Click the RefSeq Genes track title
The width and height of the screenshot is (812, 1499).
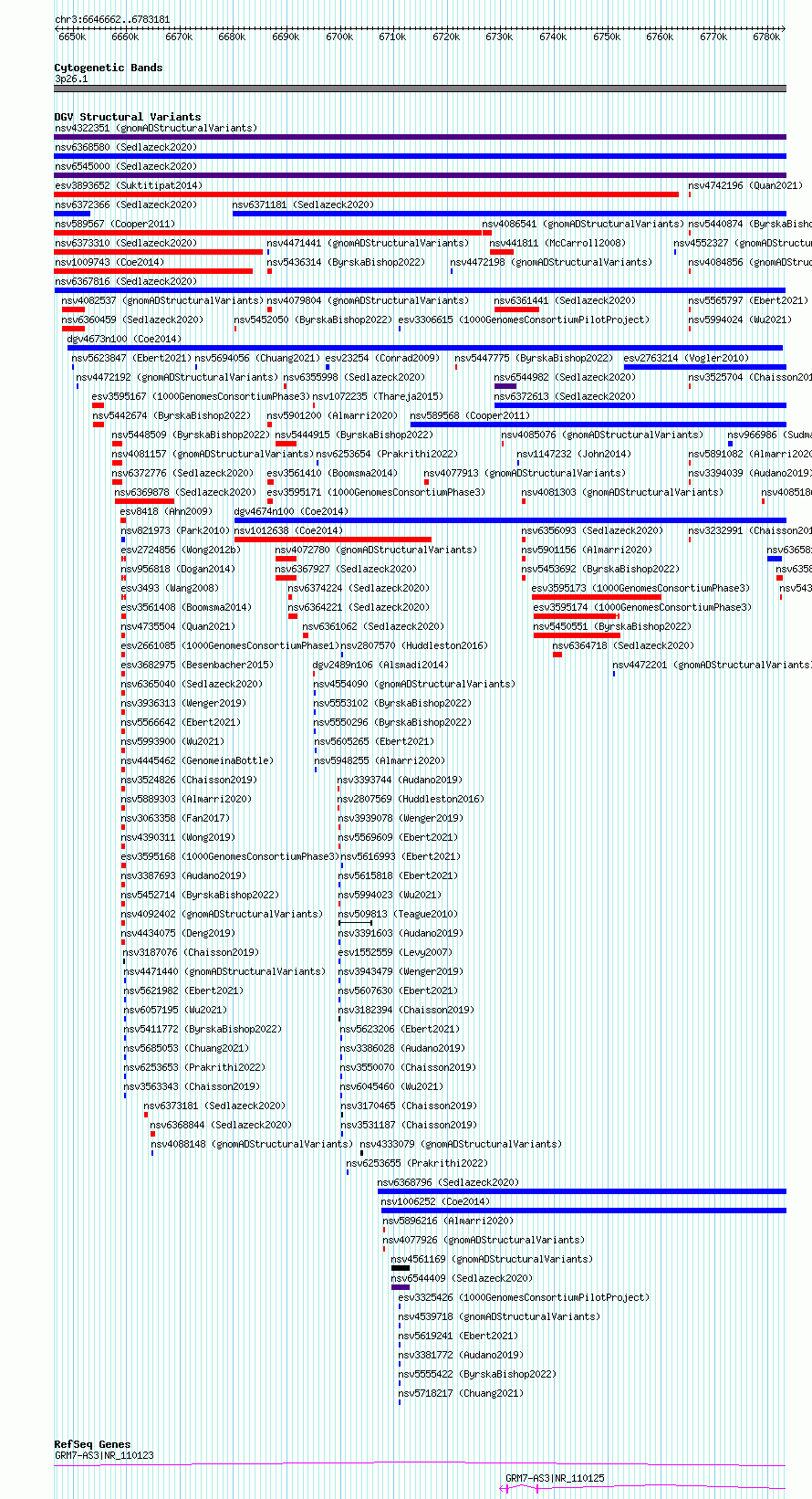tap(92, 1444)
